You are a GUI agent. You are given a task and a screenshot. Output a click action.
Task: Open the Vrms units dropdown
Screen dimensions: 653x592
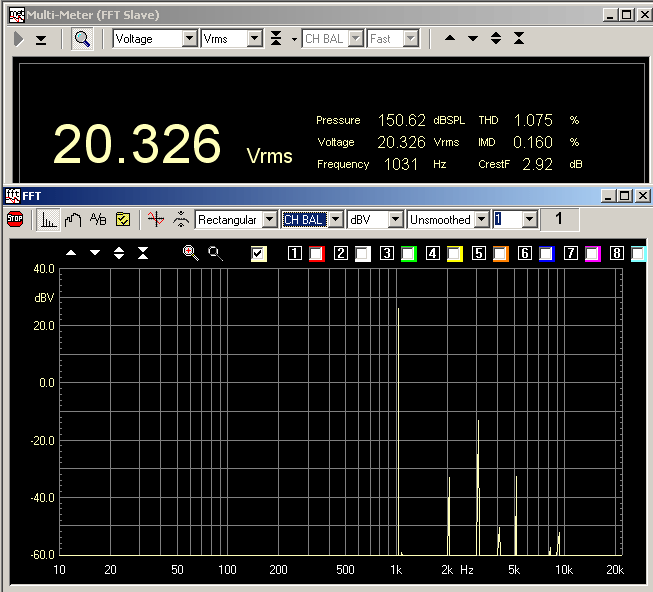pyautogui.click(x=254, y=39)
